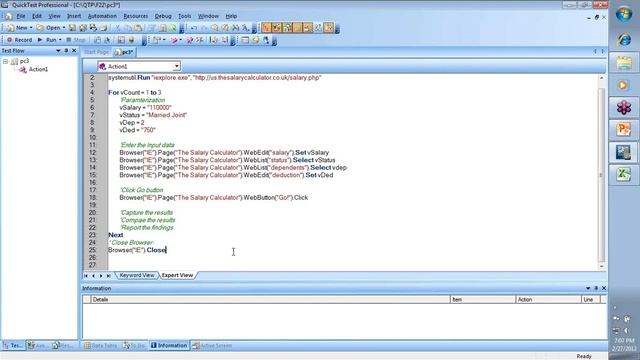Click the green Check Syntax icon
The image size is (640, 360).
[x=173, y=28]
